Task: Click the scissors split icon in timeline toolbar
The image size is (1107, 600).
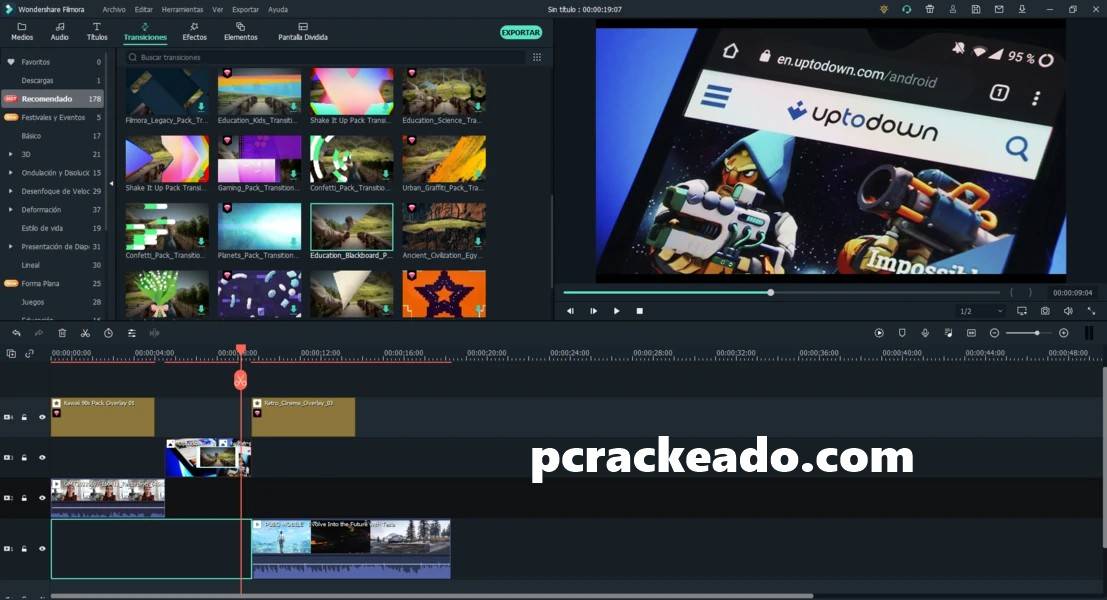Action: point(85,333)
